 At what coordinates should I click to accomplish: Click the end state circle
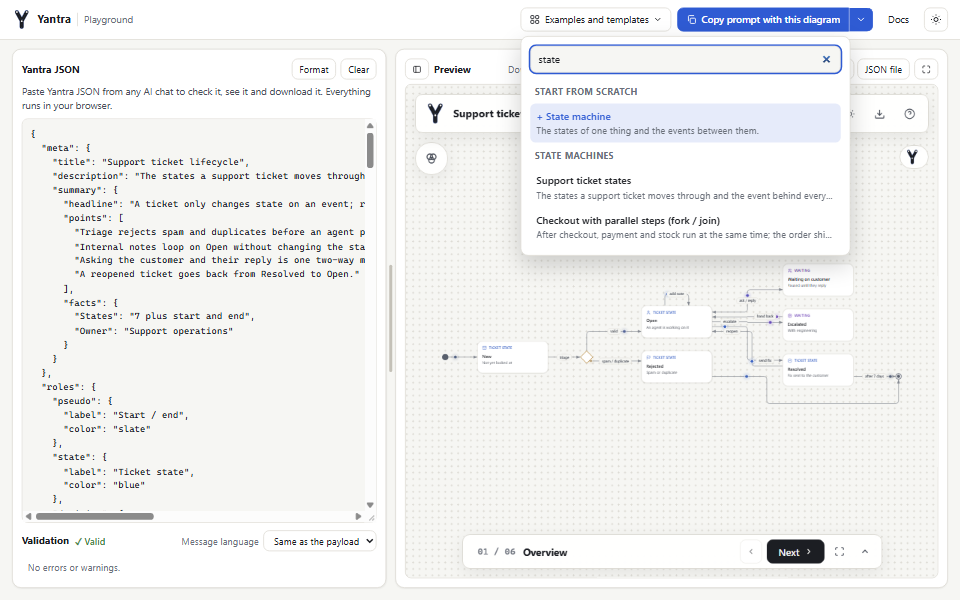(x=898, y=376)
